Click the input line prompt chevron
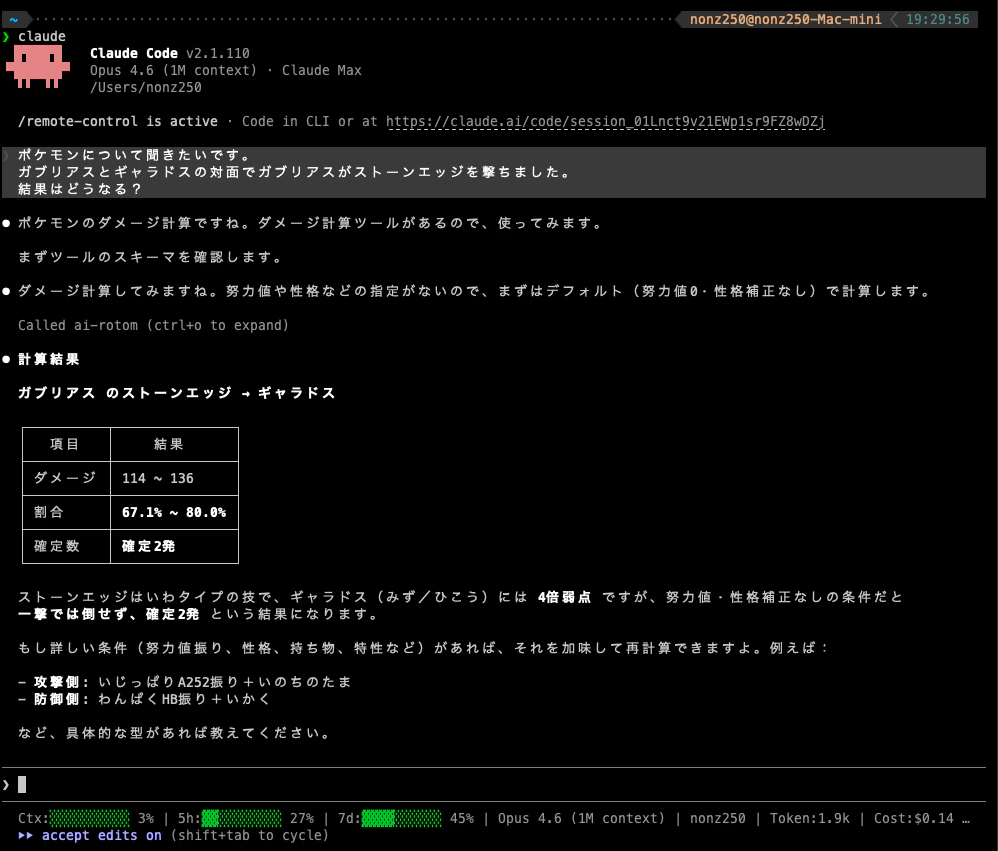This screenshot has width=998, height=851. pyautogui.click(x=6, y=785)
